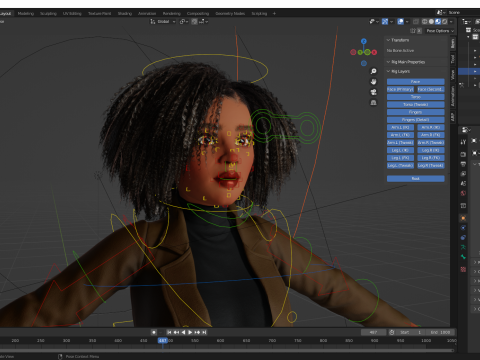The image size is (480, 360).
Task: Toggle the Arm.L (IK) rig layer button
Action: tap(400, 127)
